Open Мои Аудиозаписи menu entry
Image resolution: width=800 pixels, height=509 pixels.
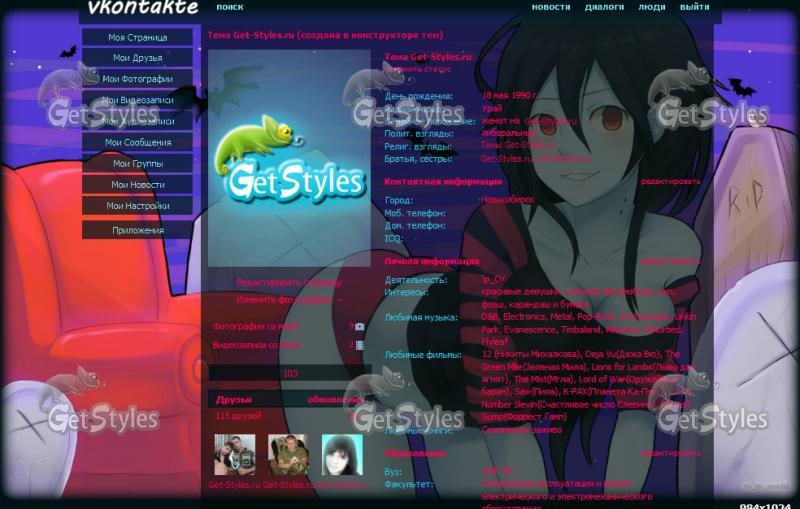[x=137, y=121]
